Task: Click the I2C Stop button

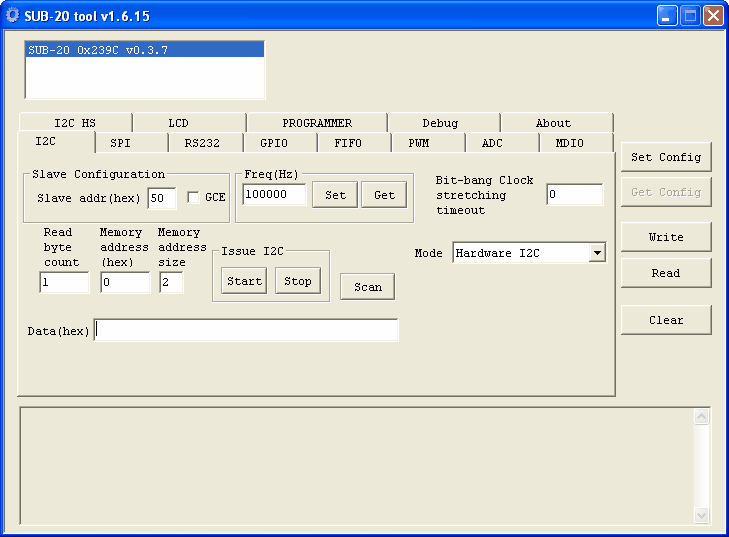Action: tap(298, 281)
